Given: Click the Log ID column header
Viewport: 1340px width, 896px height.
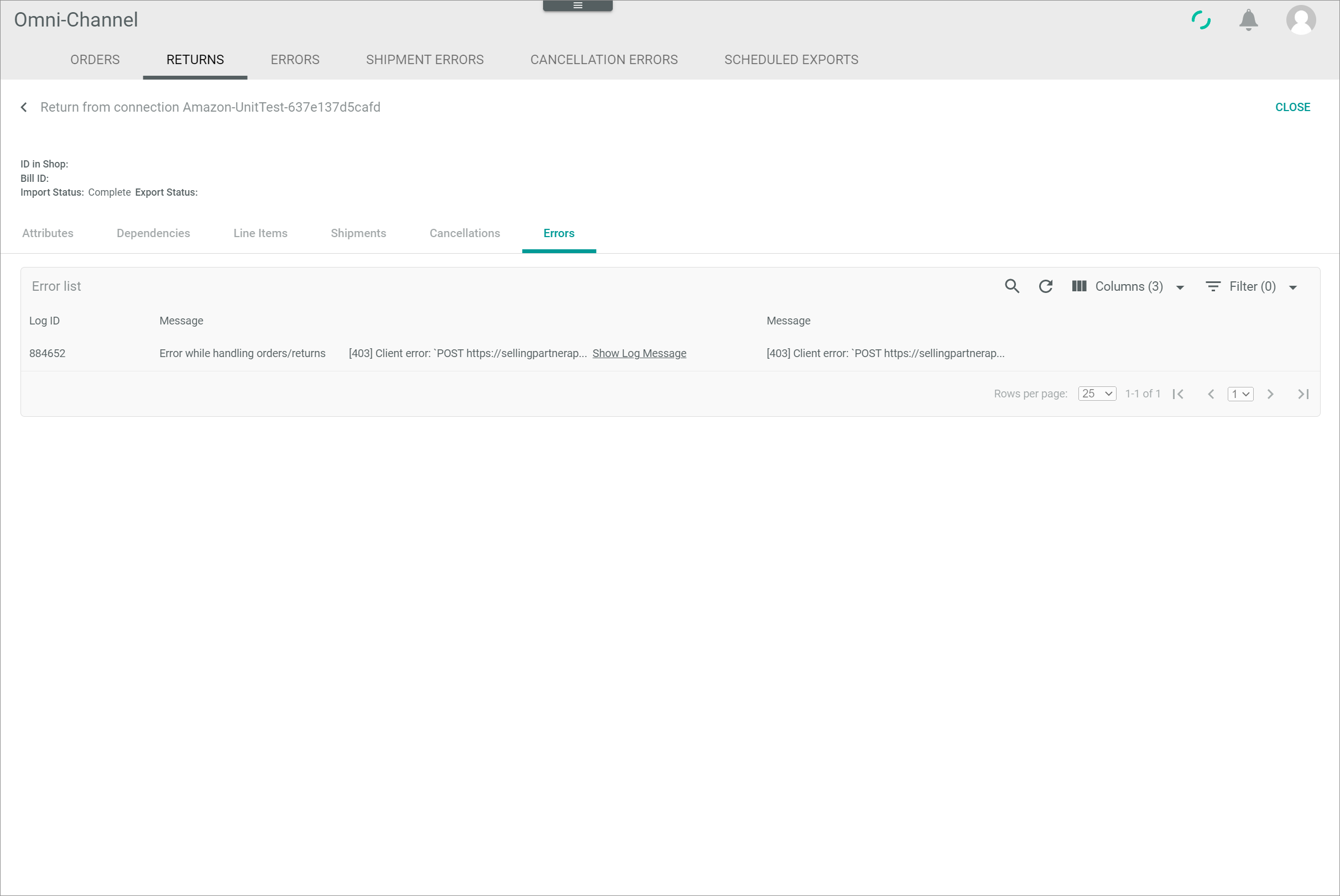Looking at the screenshot, I should pos(45,321).
